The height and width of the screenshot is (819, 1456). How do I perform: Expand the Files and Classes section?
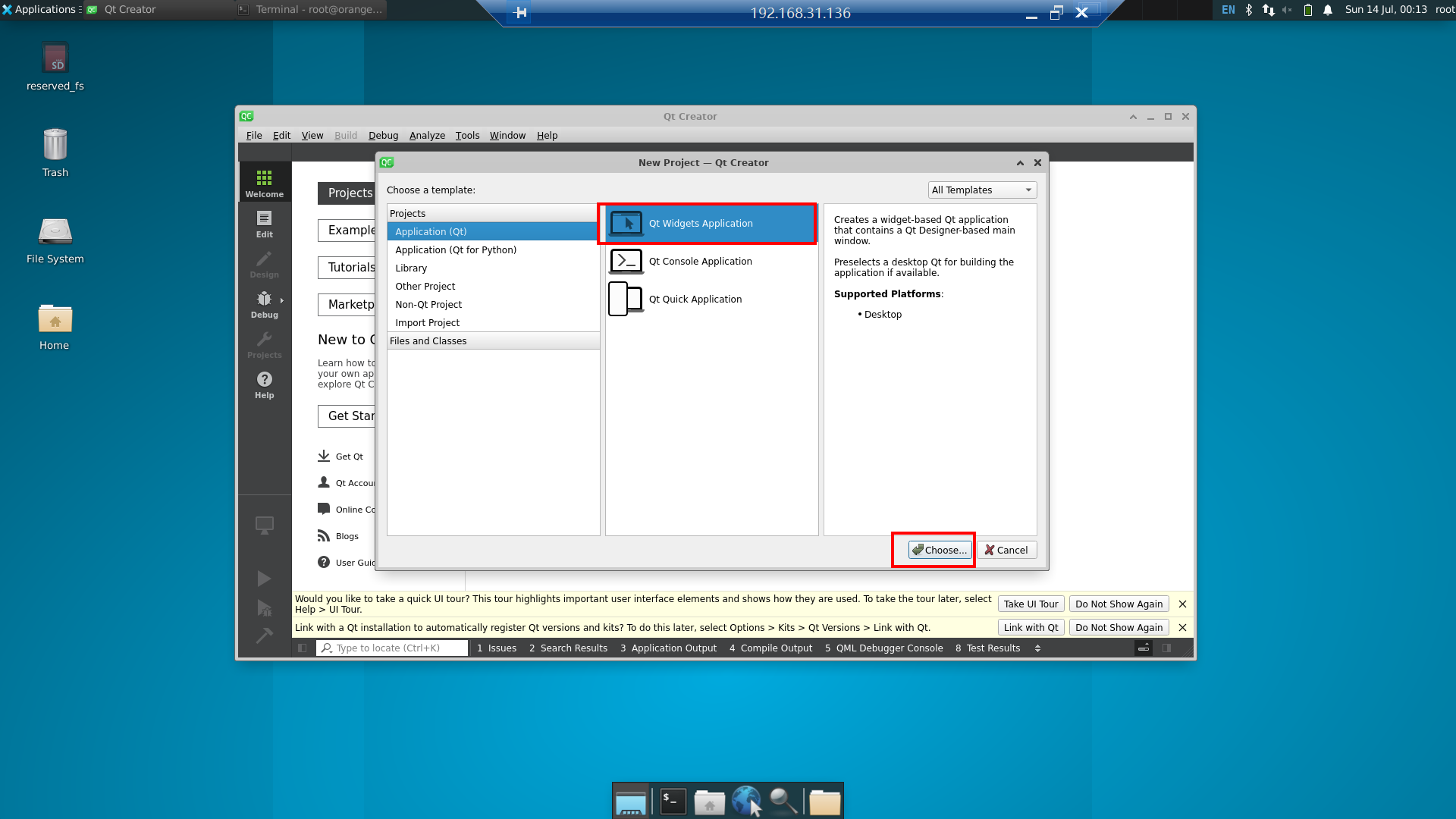(x=428, y=340)
